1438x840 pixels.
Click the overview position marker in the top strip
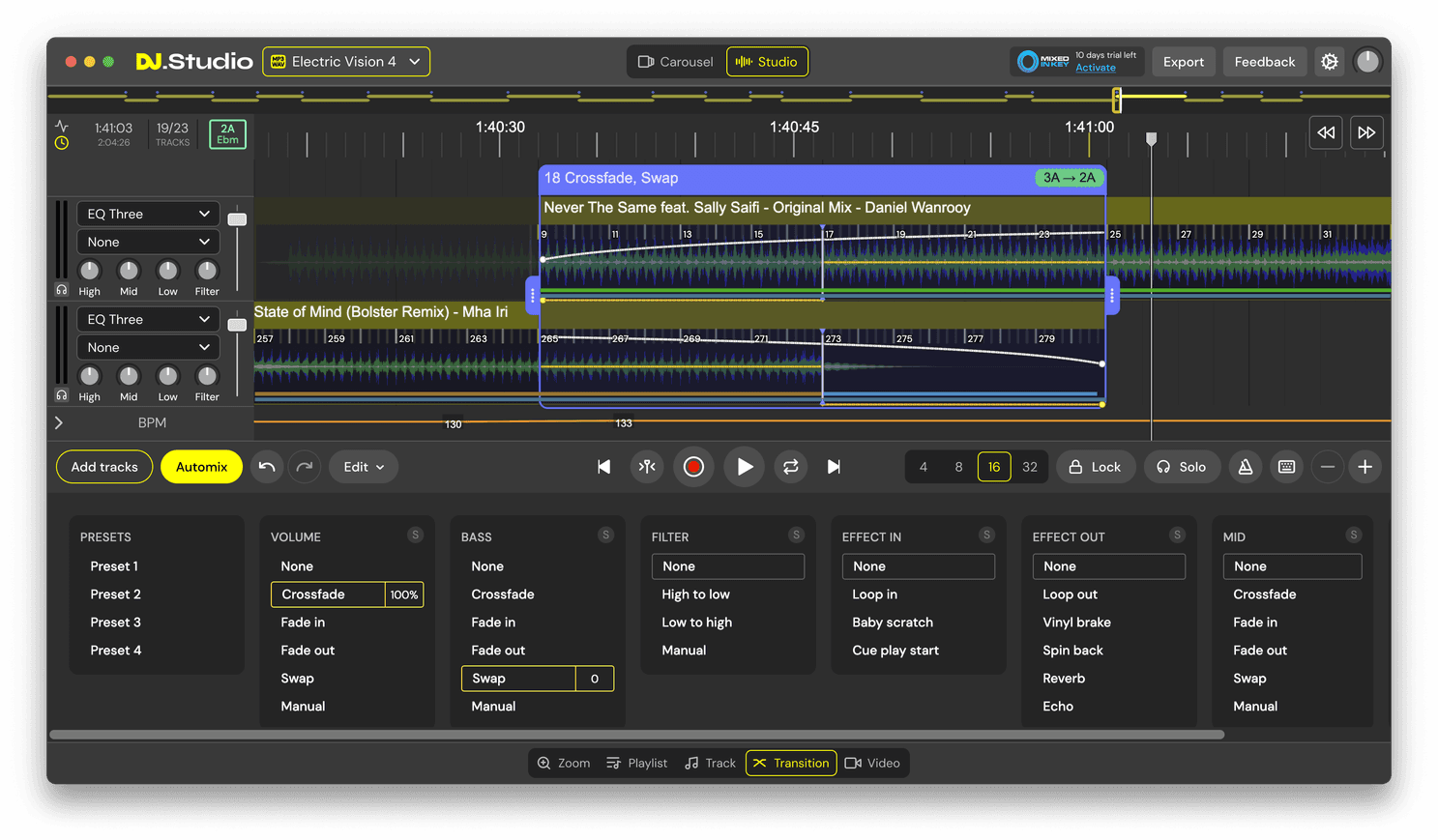pyautogui.click(x=1117, y=99)
